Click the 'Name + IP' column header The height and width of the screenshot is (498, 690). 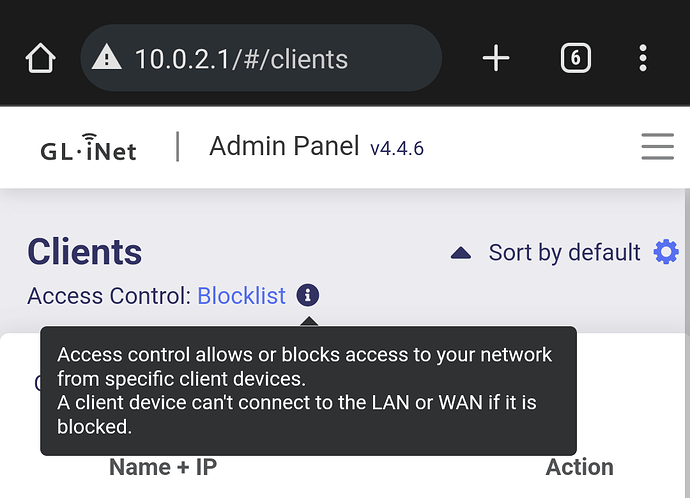pyautogui.click(x=163, y=467)
